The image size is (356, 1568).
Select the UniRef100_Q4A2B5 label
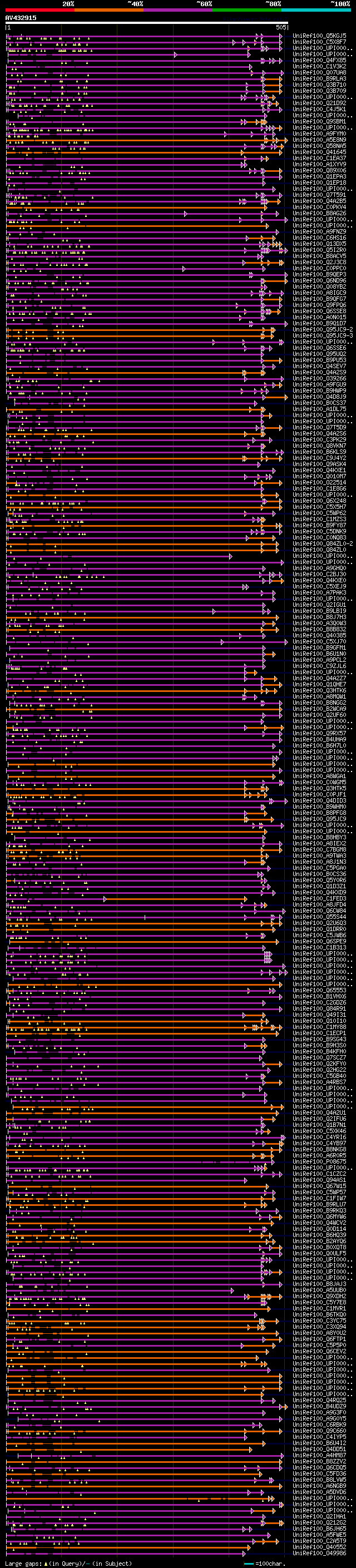click(319, 201)
